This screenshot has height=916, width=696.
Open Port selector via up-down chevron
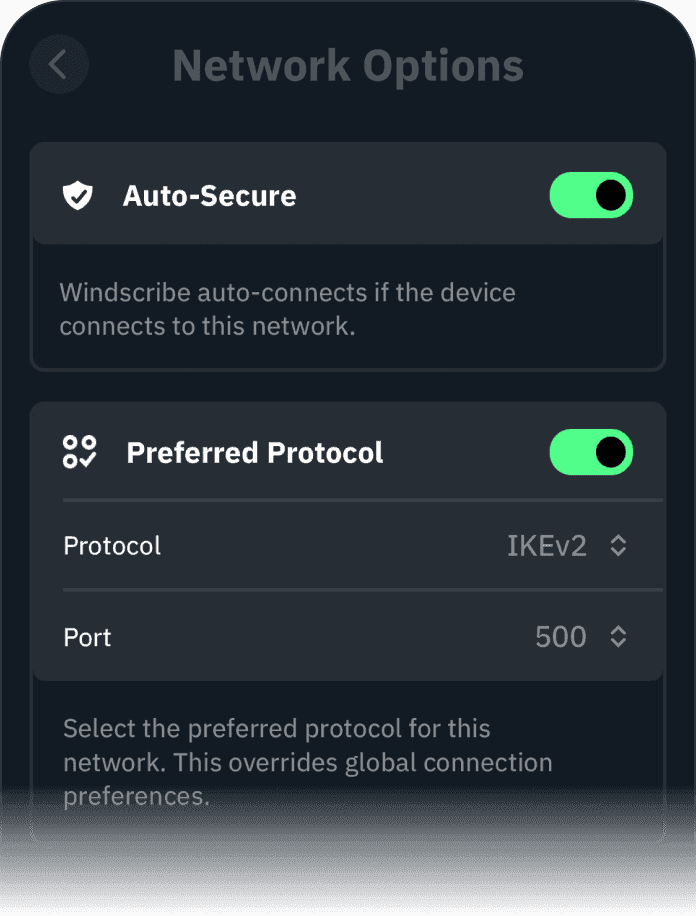click(x=619, y=637)
